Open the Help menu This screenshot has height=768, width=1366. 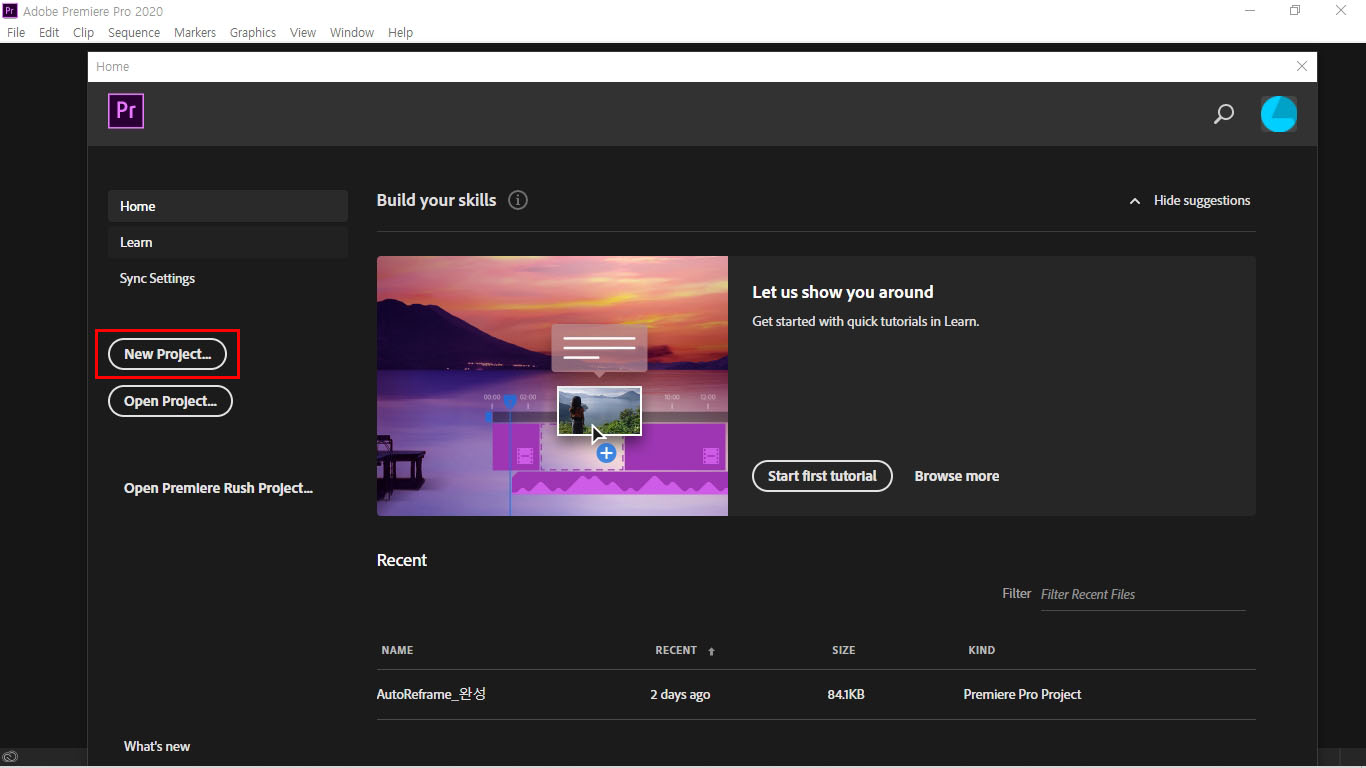[x=400, y=32]
